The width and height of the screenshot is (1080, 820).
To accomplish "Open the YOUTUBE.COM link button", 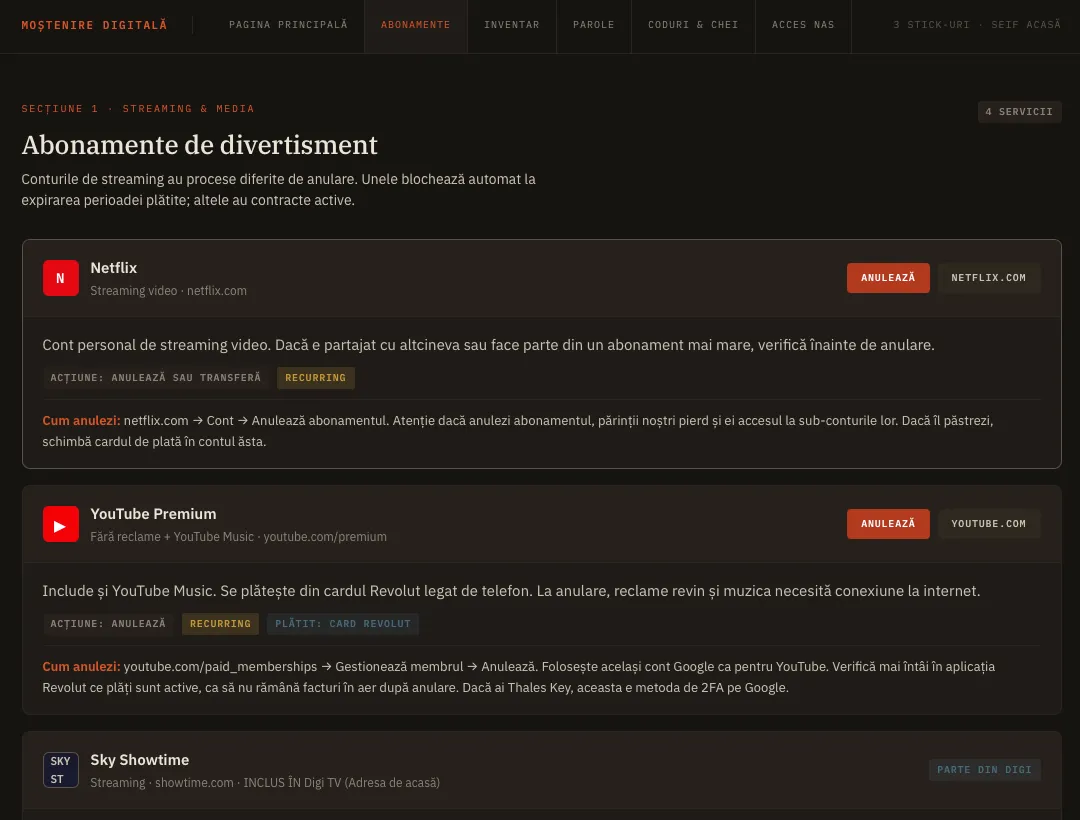I will pyautogui.click(x=988, y=524).
